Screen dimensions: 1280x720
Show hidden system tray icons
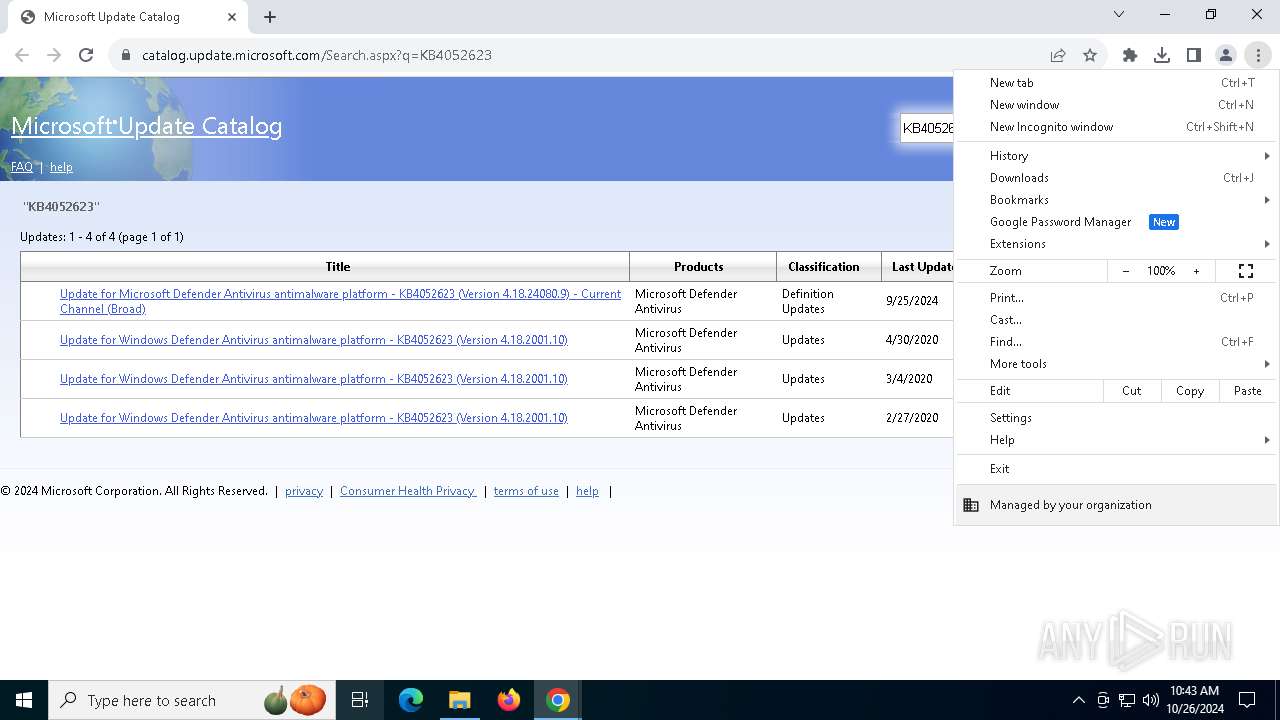(1078, 700)
